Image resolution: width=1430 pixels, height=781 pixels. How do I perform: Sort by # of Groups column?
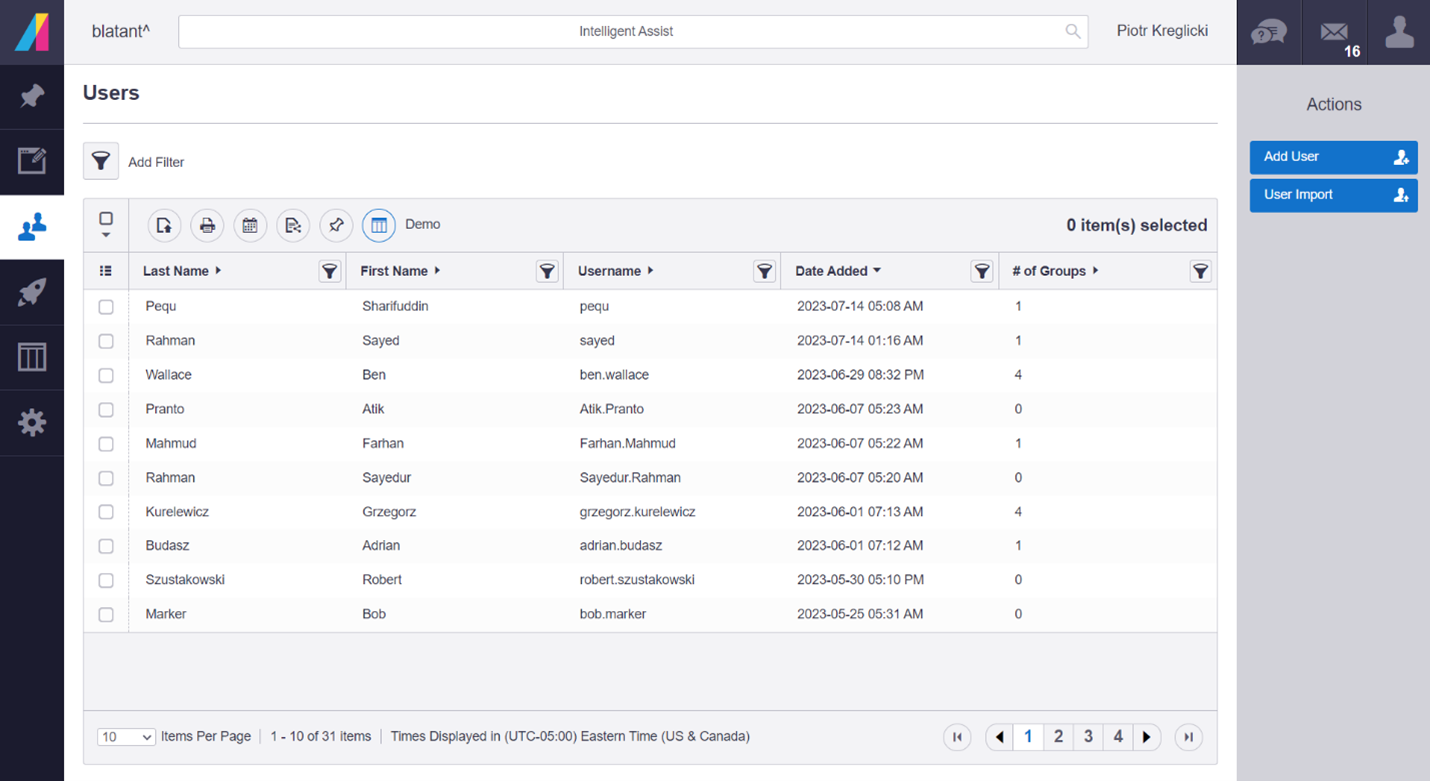(x=1055, y=271)
